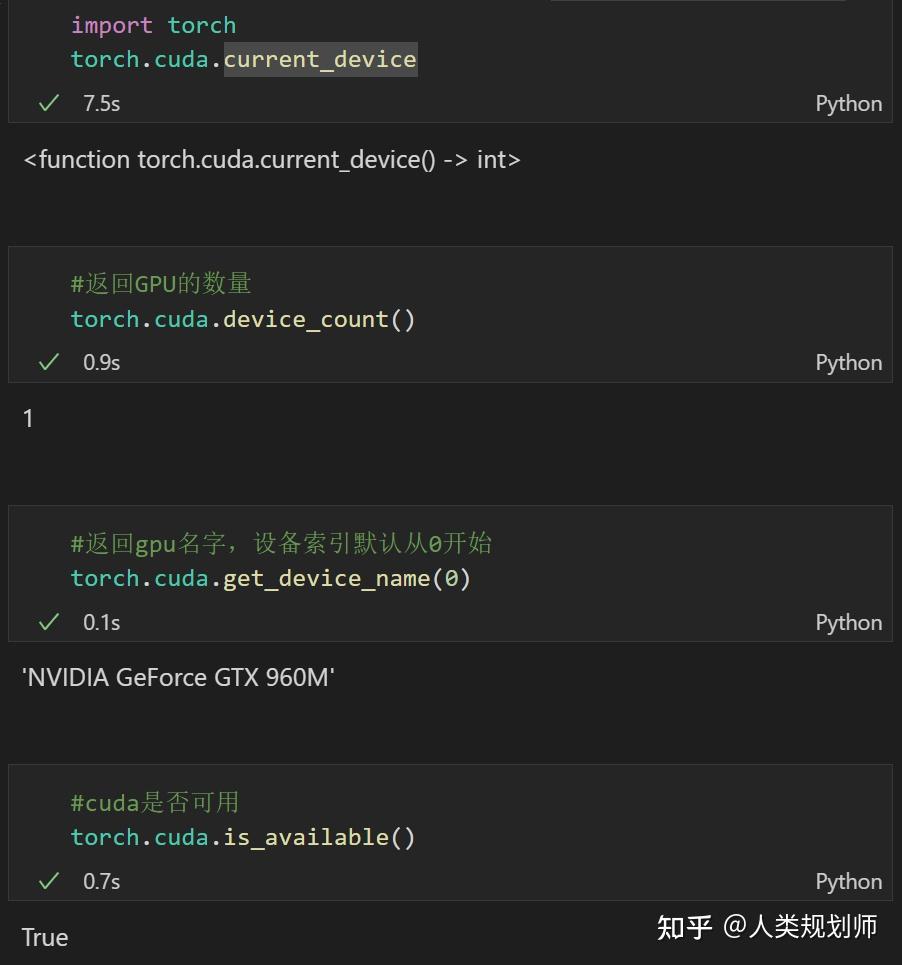Click the torch.cuda.is_available() code line
Screen dimensions: 902x965
[x=243, y=837]
